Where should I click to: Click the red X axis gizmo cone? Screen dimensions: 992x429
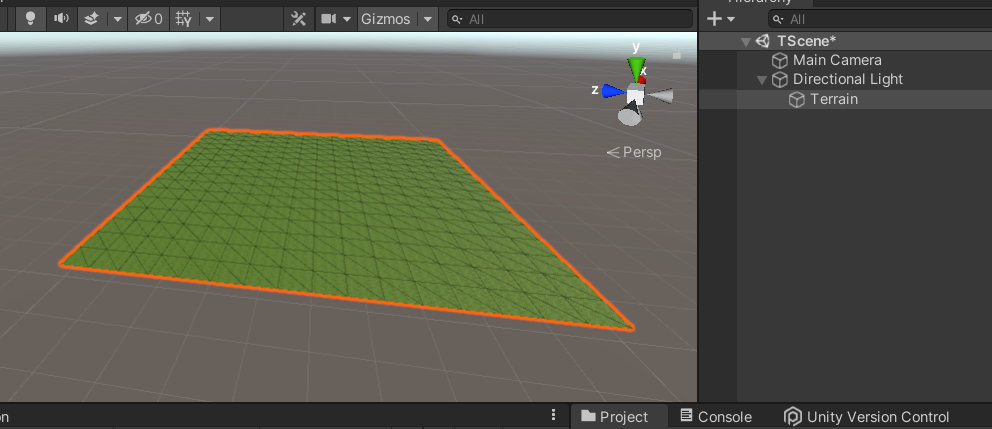click(642, 80)
